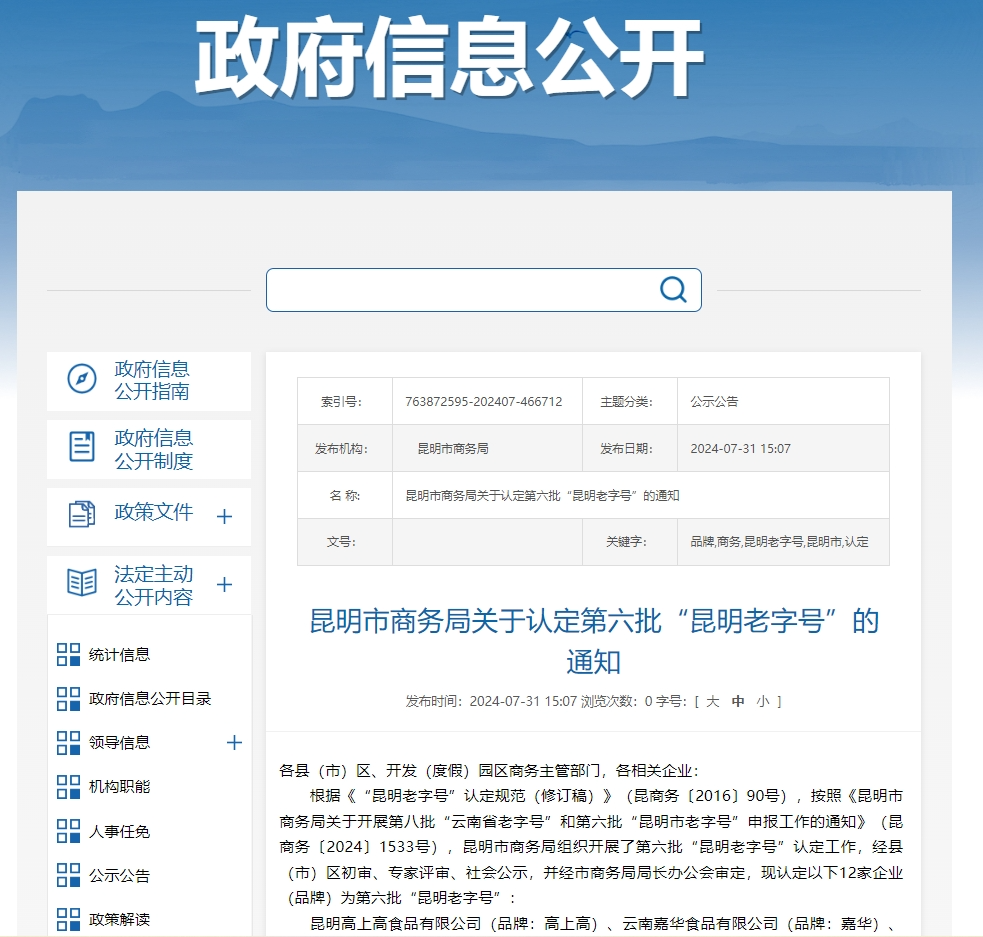The image size is (983, 937).
Task: Open 政府信息公开指南 menu item
Action: (x=149, y=380)
